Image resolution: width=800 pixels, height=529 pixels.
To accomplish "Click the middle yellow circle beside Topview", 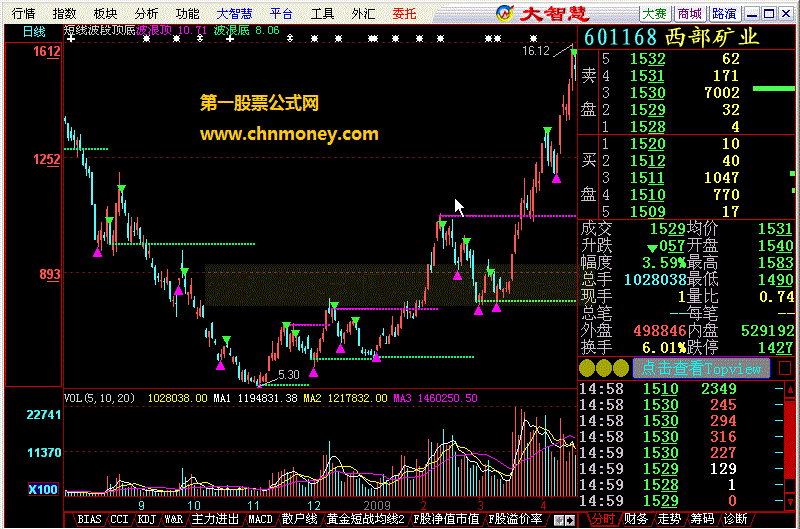I will [x=604, y=368].
